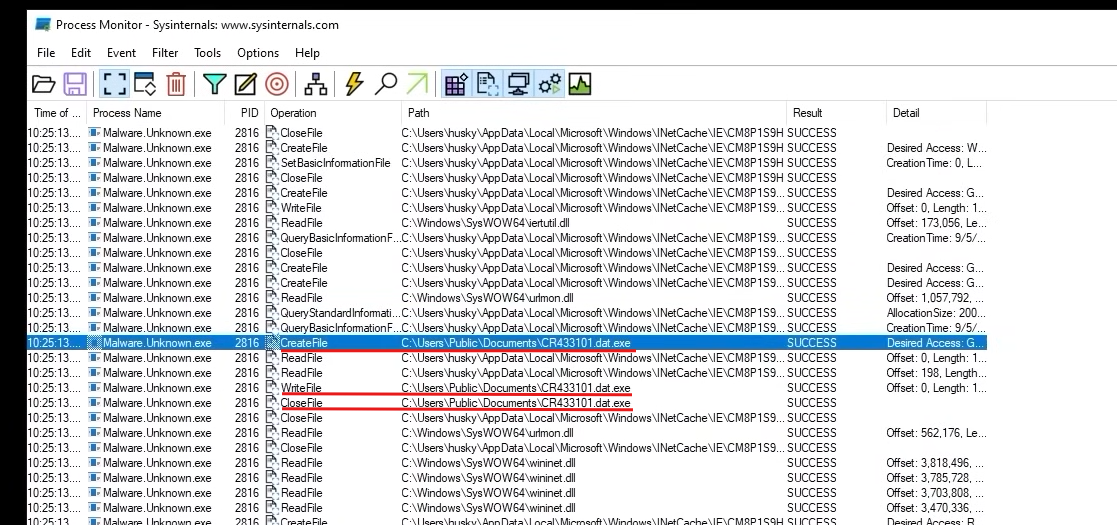Click wininet.dll row with offset 3,703,808

coord(507,492)
